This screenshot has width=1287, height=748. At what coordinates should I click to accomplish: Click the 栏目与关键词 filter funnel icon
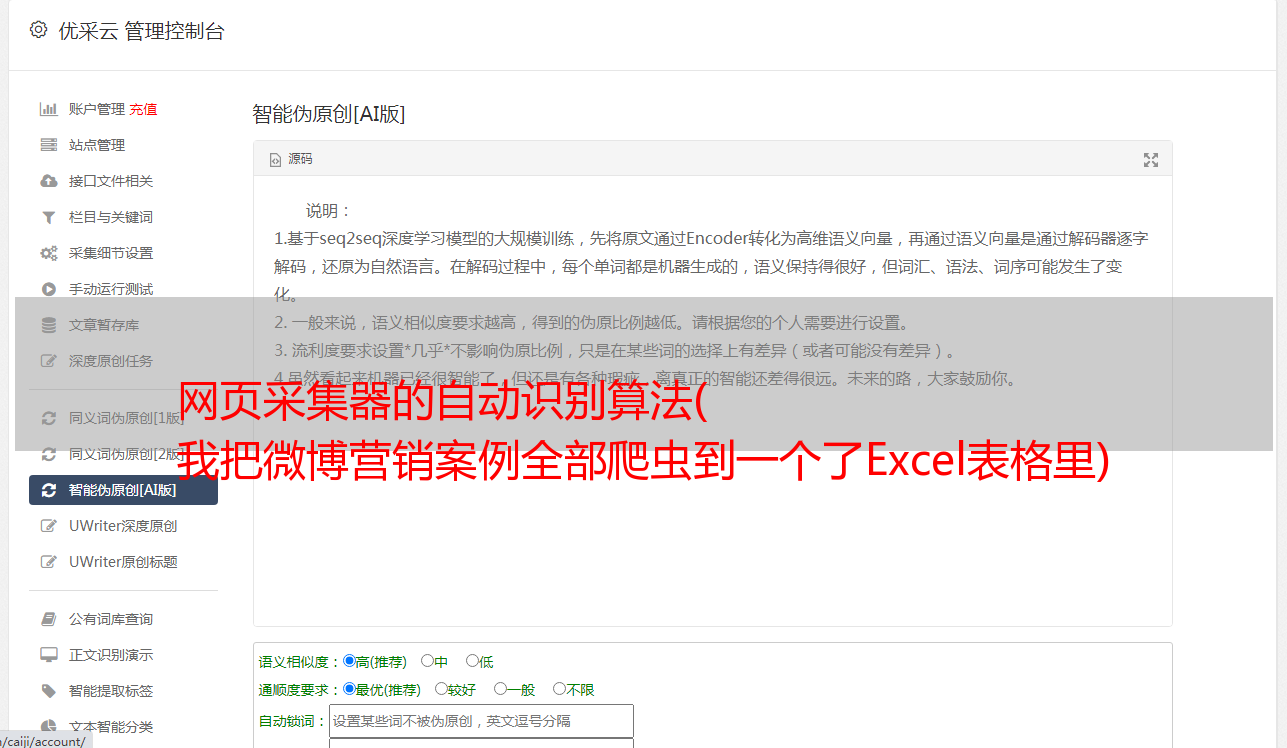48,217
